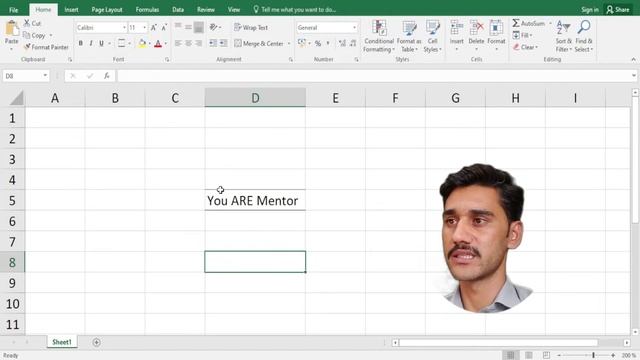This screenshot has width=640, height=360.
Task: Click the zoom slider handle
Action: (x=593, y=355)
